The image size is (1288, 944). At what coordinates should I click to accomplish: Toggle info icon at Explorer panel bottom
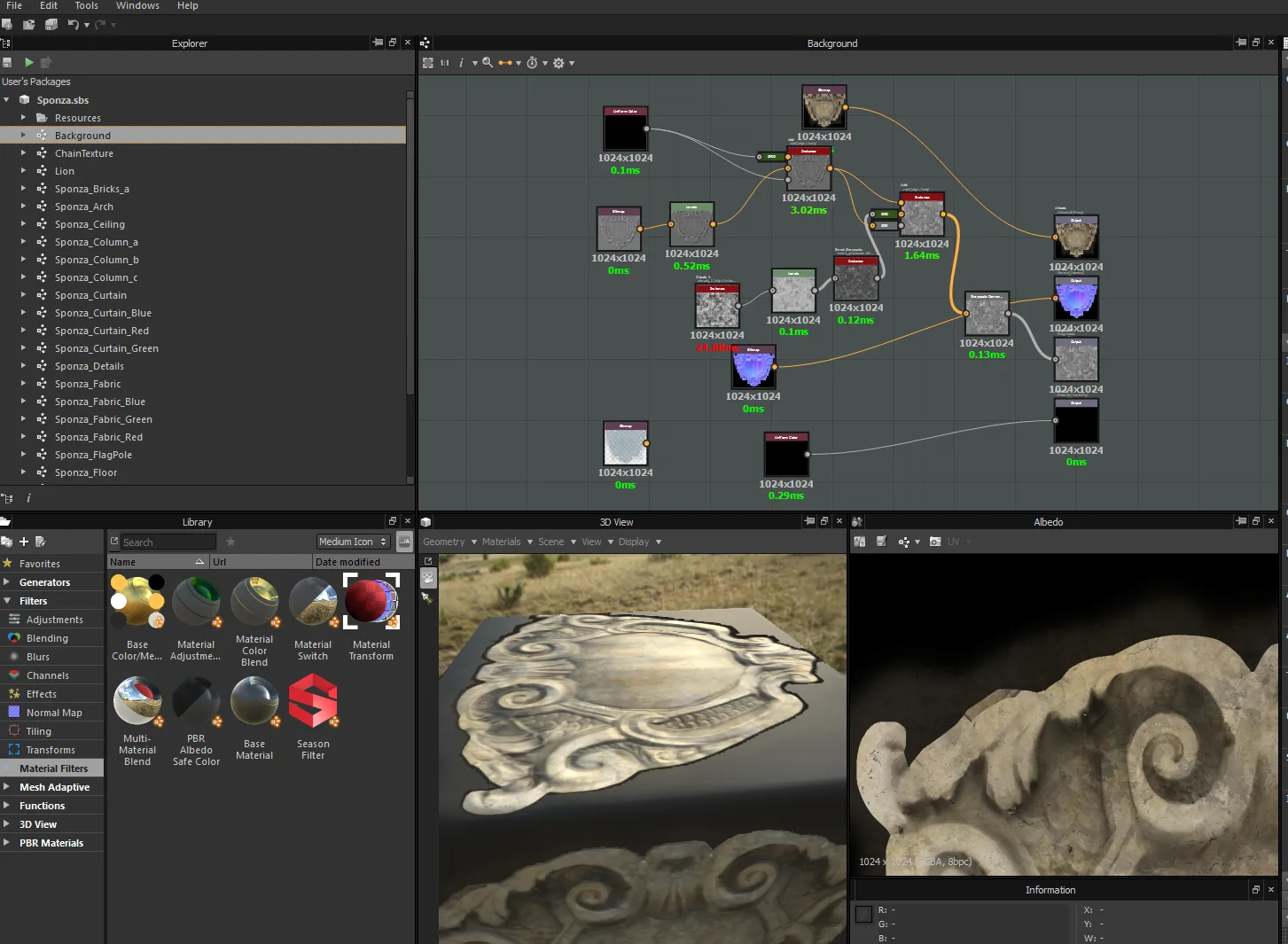tap(29, 498)
